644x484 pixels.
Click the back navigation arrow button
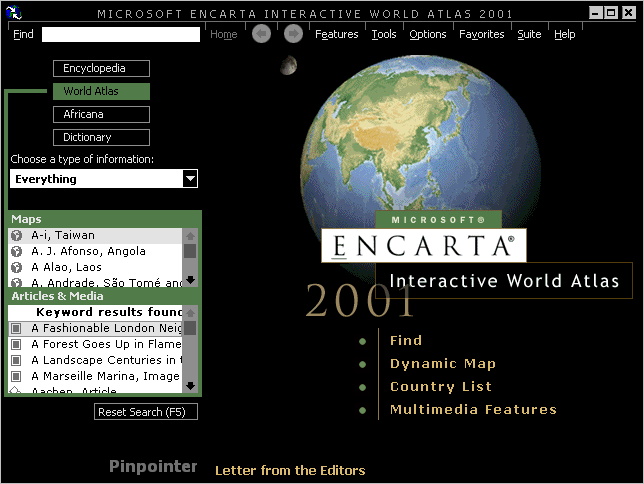pos(261,34)
